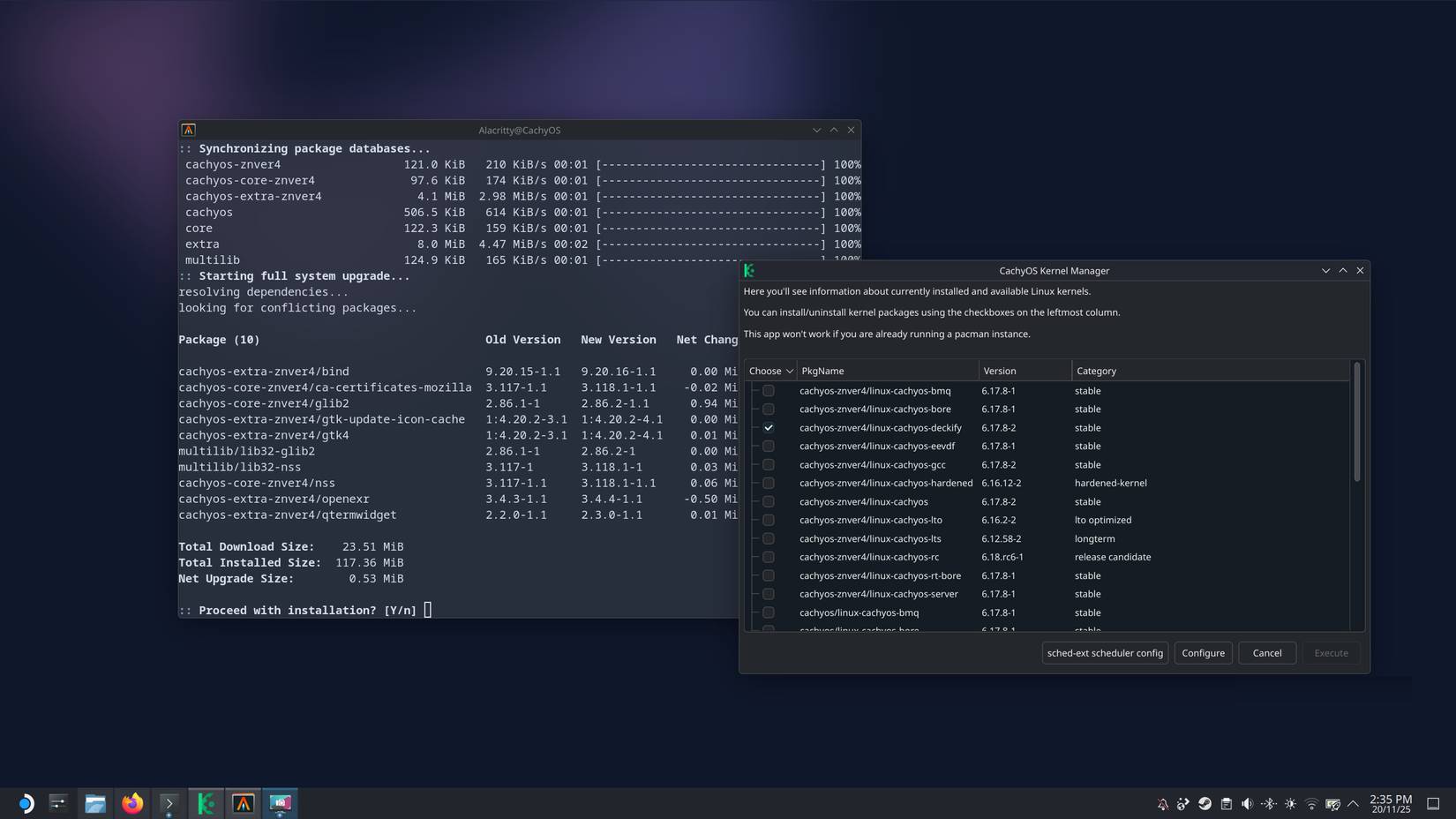Click the Choose column sort arrow
Screen dimensions: 1456x819
(789, 372)
